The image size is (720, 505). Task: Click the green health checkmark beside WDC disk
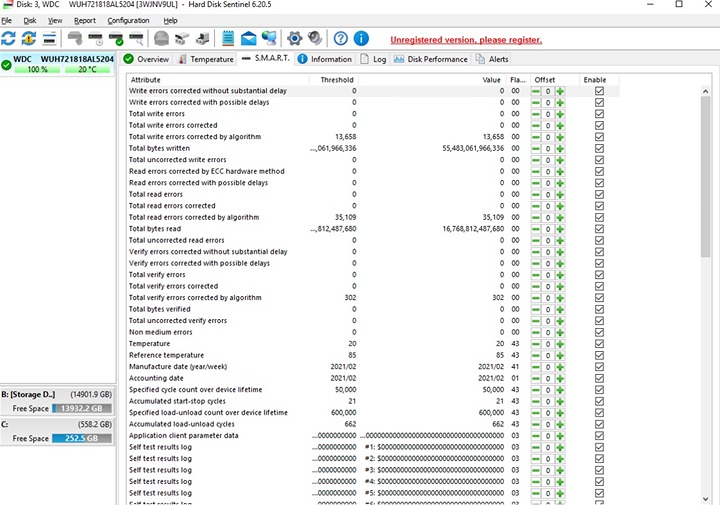pos(6,65)
